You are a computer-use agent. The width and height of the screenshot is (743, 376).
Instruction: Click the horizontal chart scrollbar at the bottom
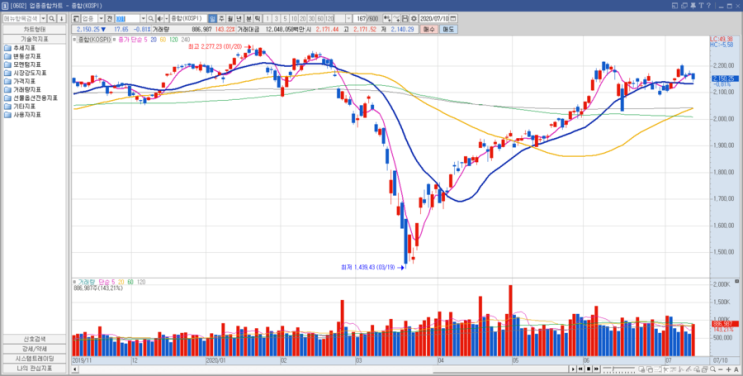[319, 369]
